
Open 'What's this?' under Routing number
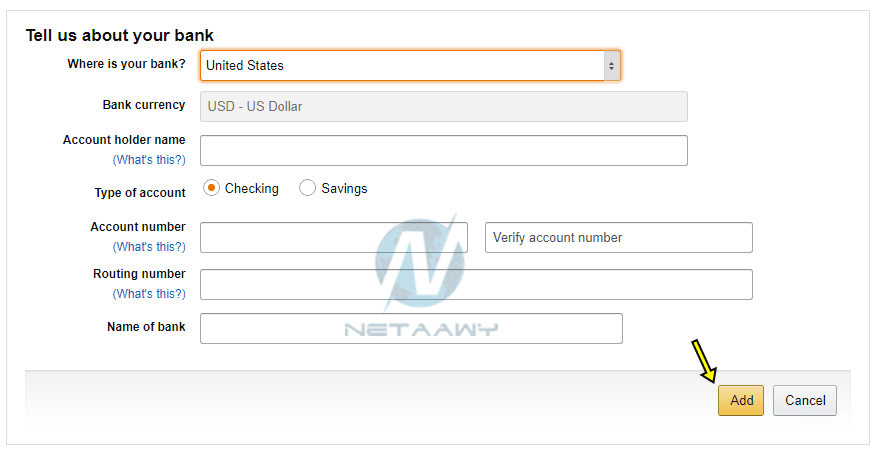point(149,294)
